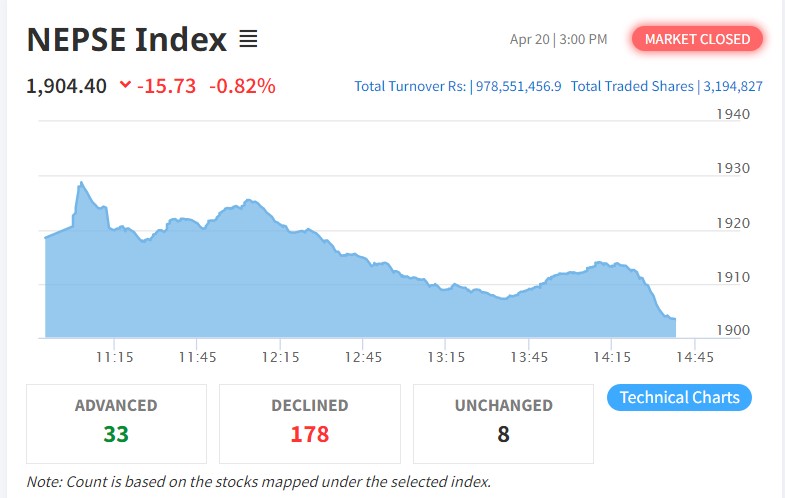The width and height of the screenshot is (785, 498).
Task: Select the Declined stocks count card
Action: pyautogui.click(x=310, y=423)
